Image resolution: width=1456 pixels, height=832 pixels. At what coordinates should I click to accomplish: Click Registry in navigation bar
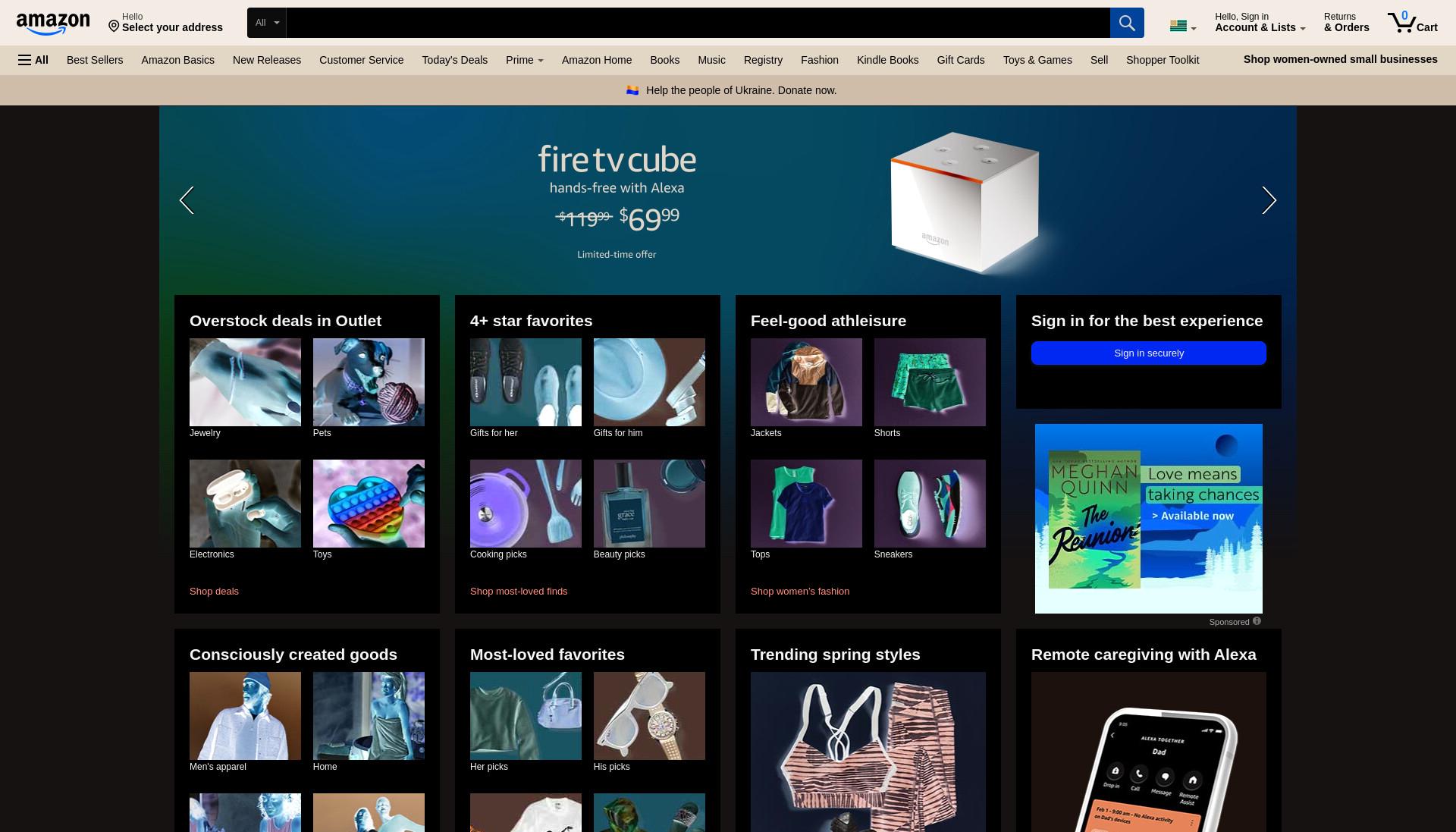point(763,60)
